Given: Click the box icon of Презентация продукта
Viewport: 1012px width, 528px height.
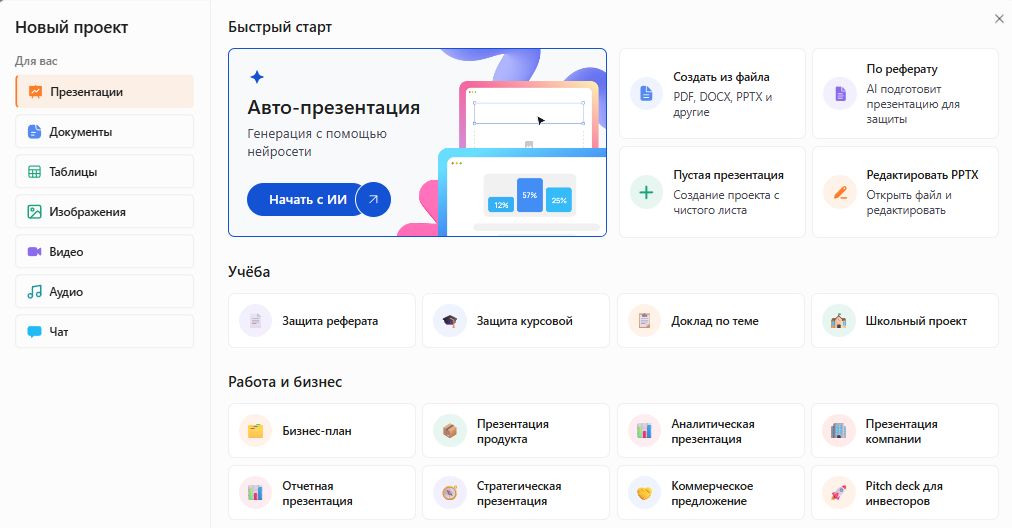Looking at the screenshot, I should [450, 431].
